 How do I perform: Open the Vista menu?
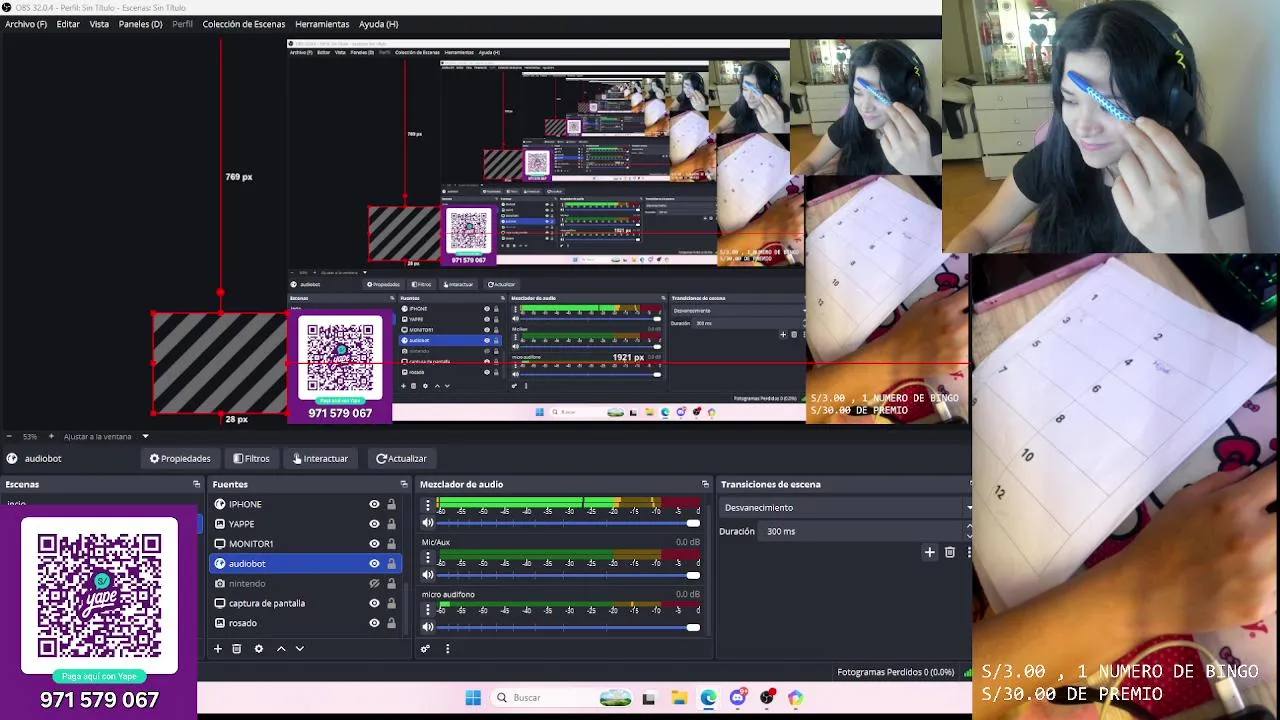coord(99,24)
